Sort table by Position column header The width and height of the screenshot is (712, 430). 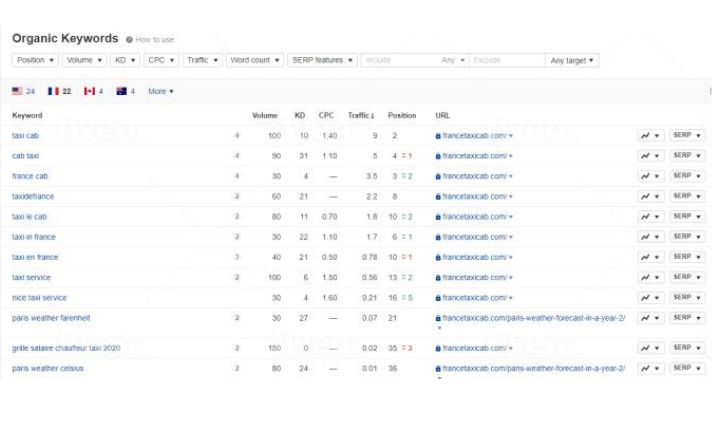click(x=402, y=115)
